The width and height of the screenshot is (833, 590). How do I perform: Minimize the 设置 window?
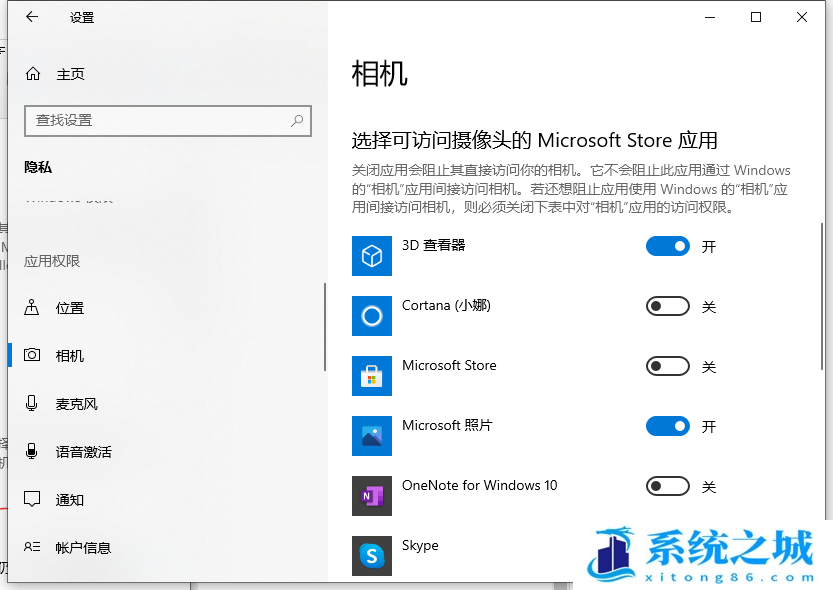click(x=710, y=18)
